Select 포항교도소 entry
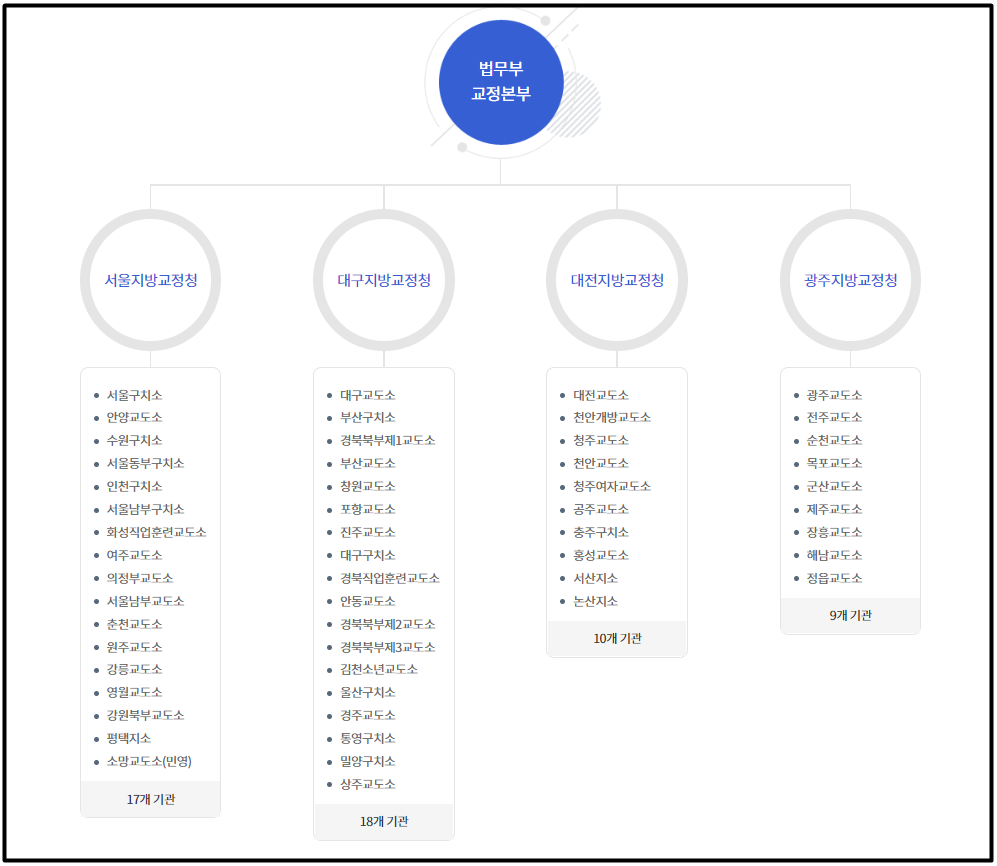Image resolution: width=997 pixels, height=866 pixels. 368,509
